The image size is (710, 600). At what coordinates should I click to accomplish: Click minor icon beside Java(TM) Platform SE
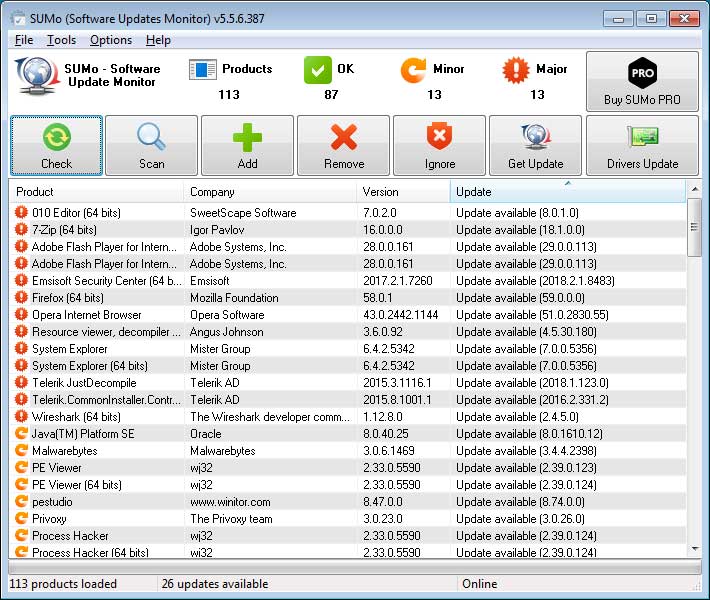tap(21, 433)
